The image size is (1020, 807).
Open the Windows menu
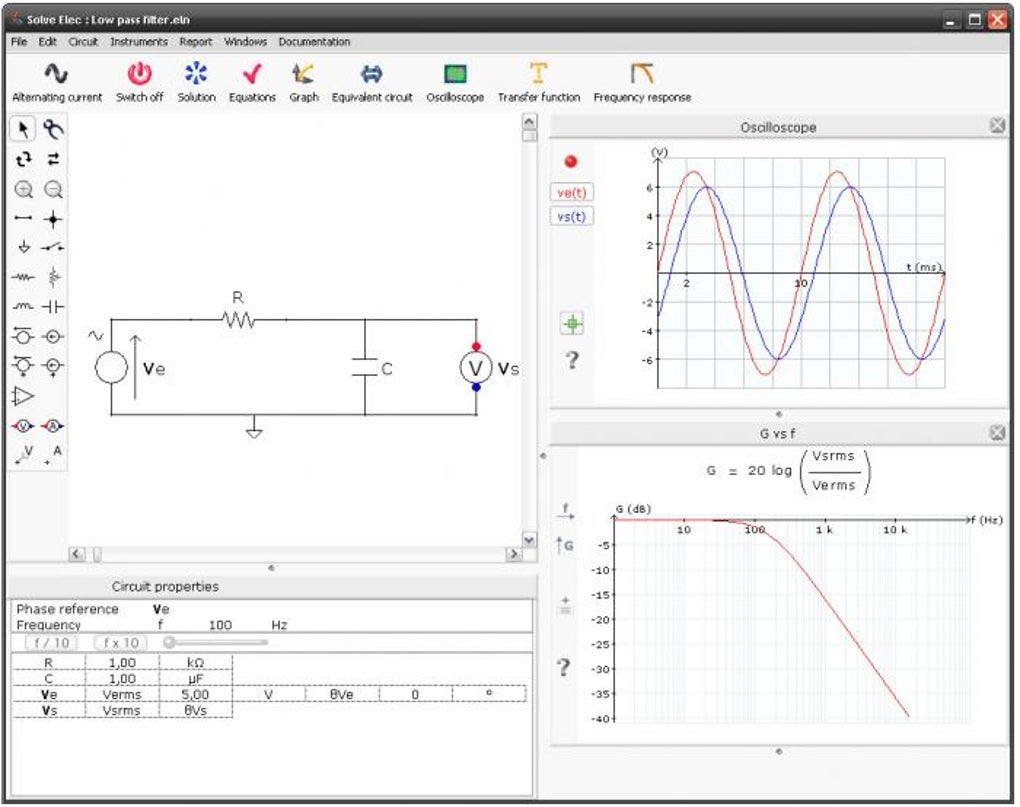coord(245,42)
